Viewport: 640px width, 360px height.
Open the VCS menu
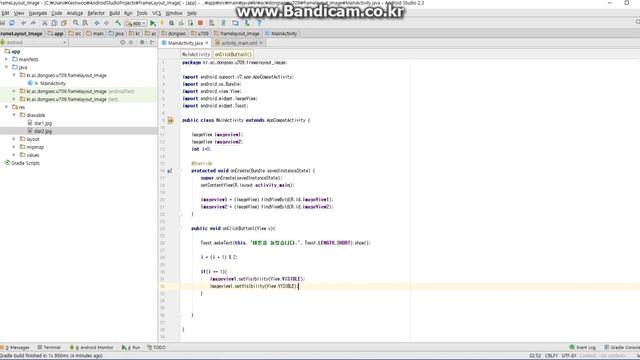coord(156,13)
